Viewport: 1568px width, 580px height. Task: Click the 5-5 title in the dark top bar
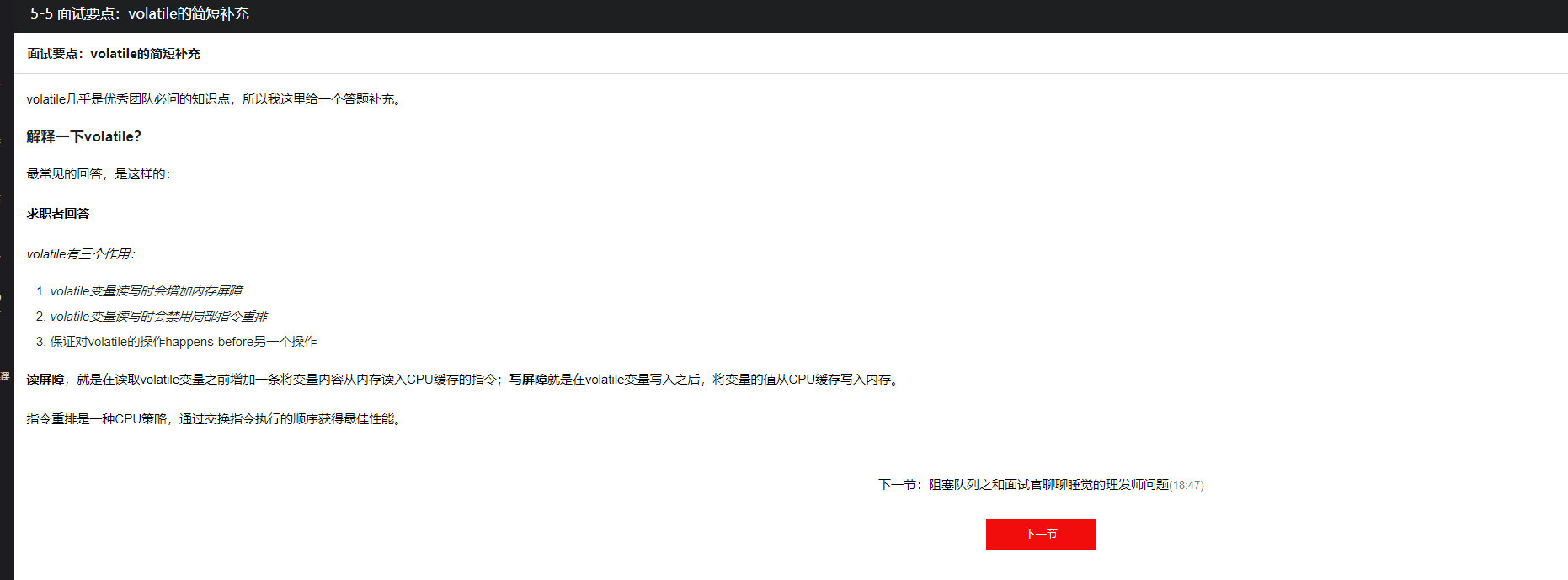click(140, 14)
